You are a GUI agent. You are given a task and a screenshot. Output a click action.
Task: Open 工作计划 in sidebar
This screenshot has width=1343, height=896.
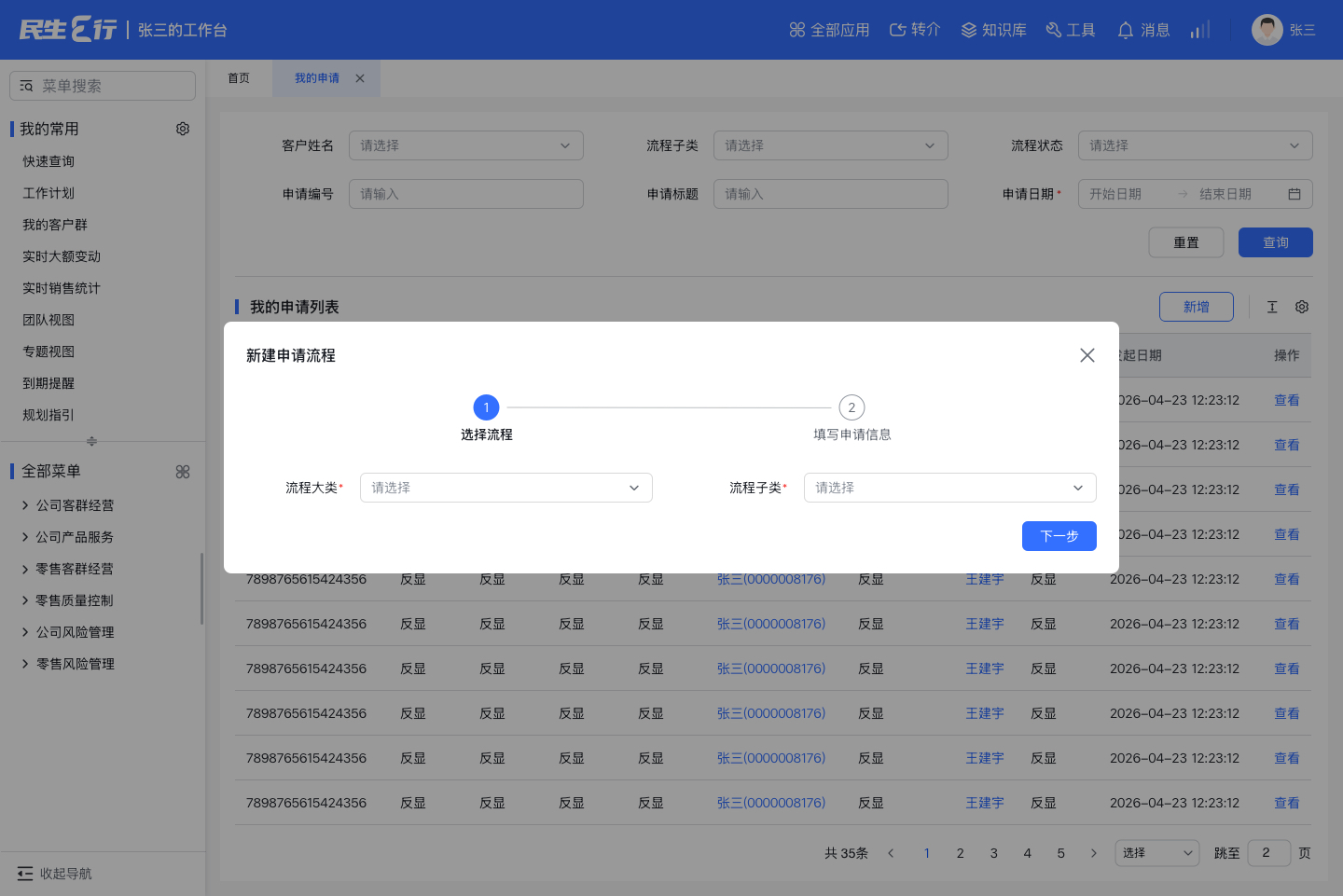48,193
